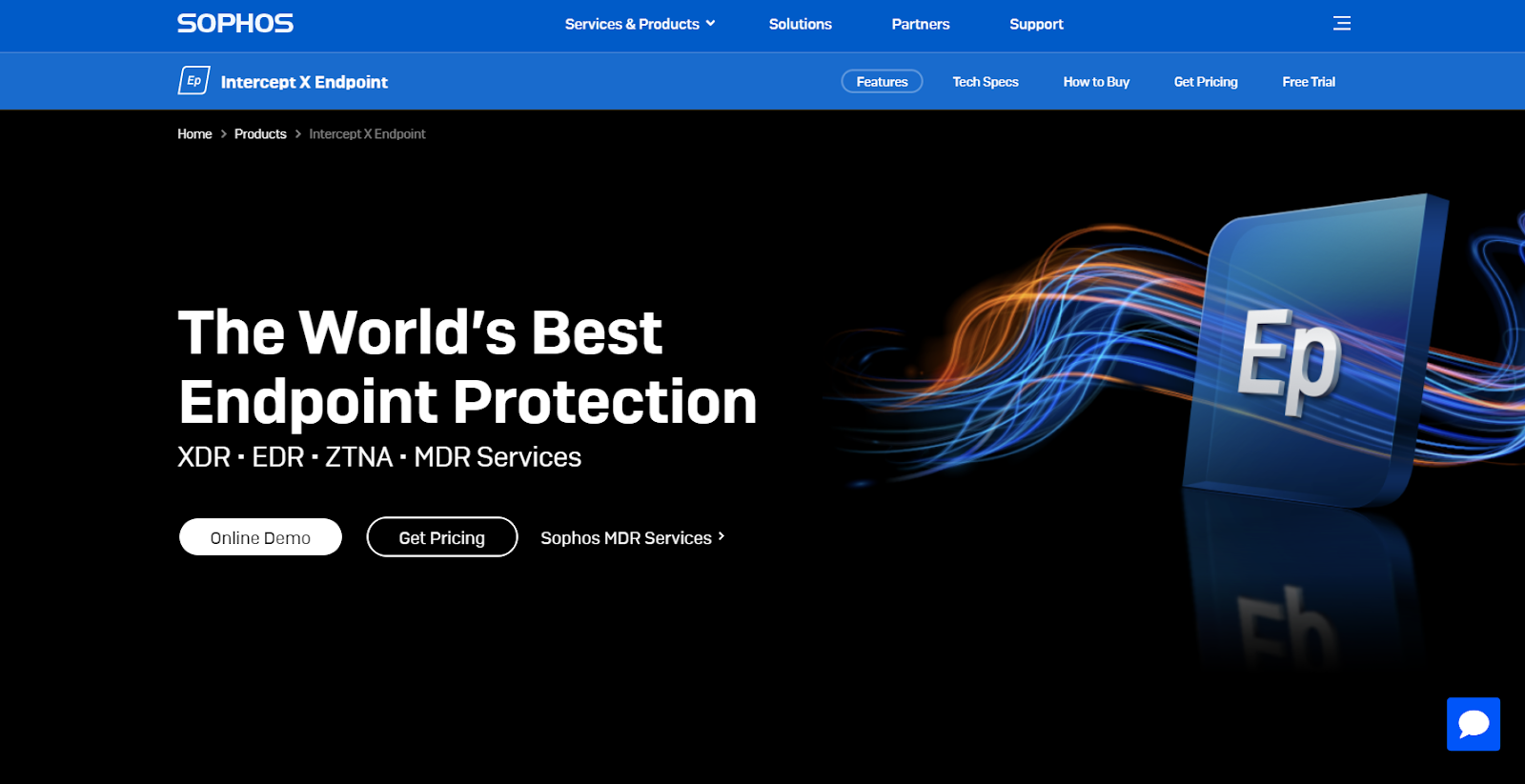Go to Home in the breadcrumb
The width and height of the screenshot is (1525, 784).
coord(194,134)
